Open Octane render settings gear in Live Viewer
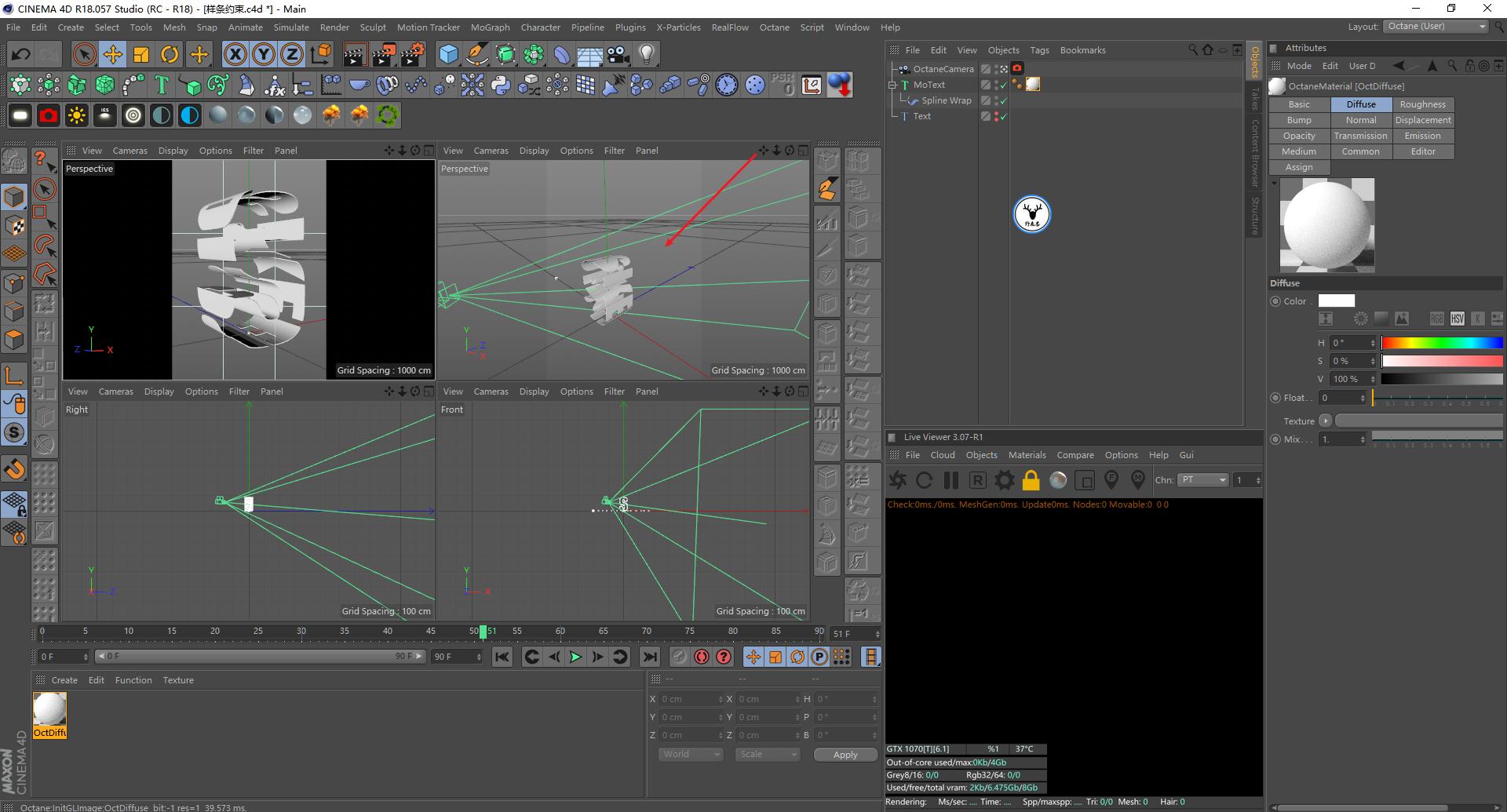The height and width of the screenshot is (812, 1507). (x=1004, y=480)
